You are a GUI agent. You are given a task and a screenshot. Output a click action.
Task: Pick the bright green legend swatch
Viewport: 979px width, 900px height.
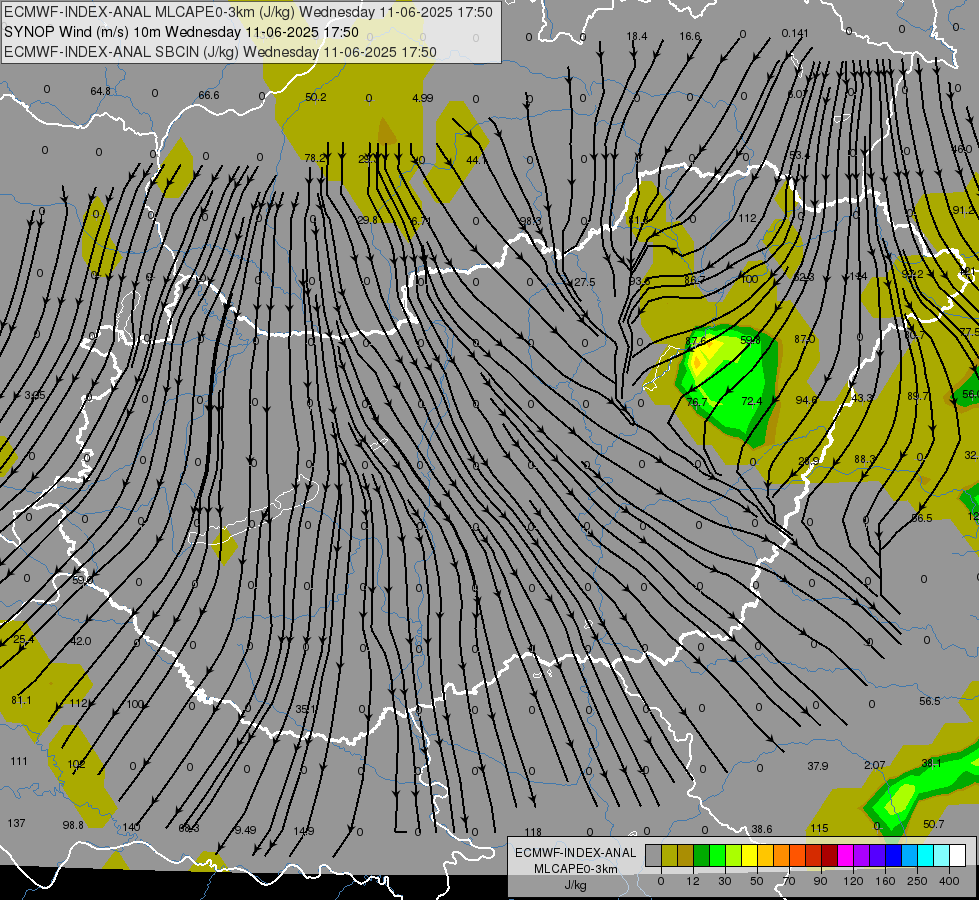(x=717, y=856)
